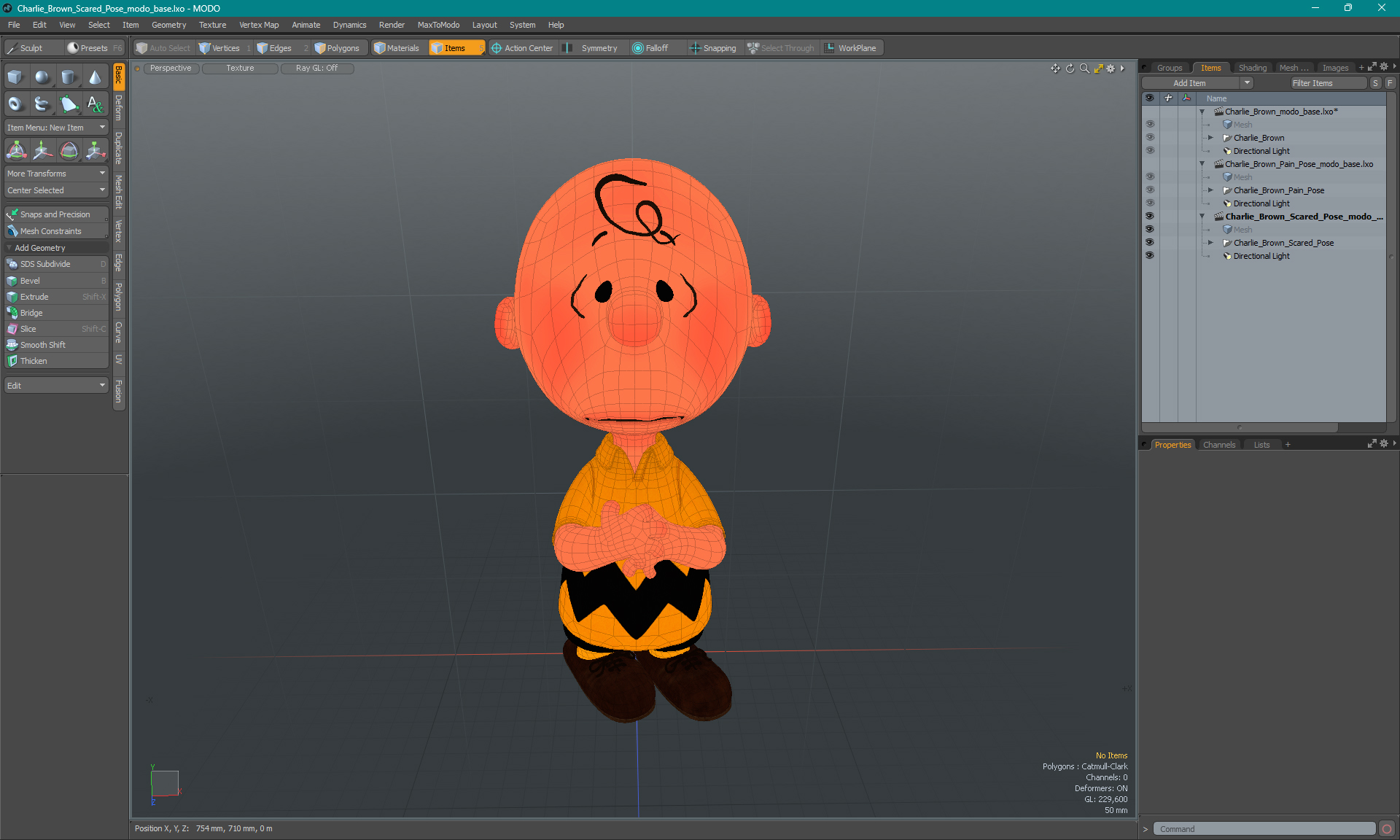Toggle visibility of Charlie_Brown_Pain_Pose item
This screenshot has width=1400, height=840.
[x=1150, y=190]
